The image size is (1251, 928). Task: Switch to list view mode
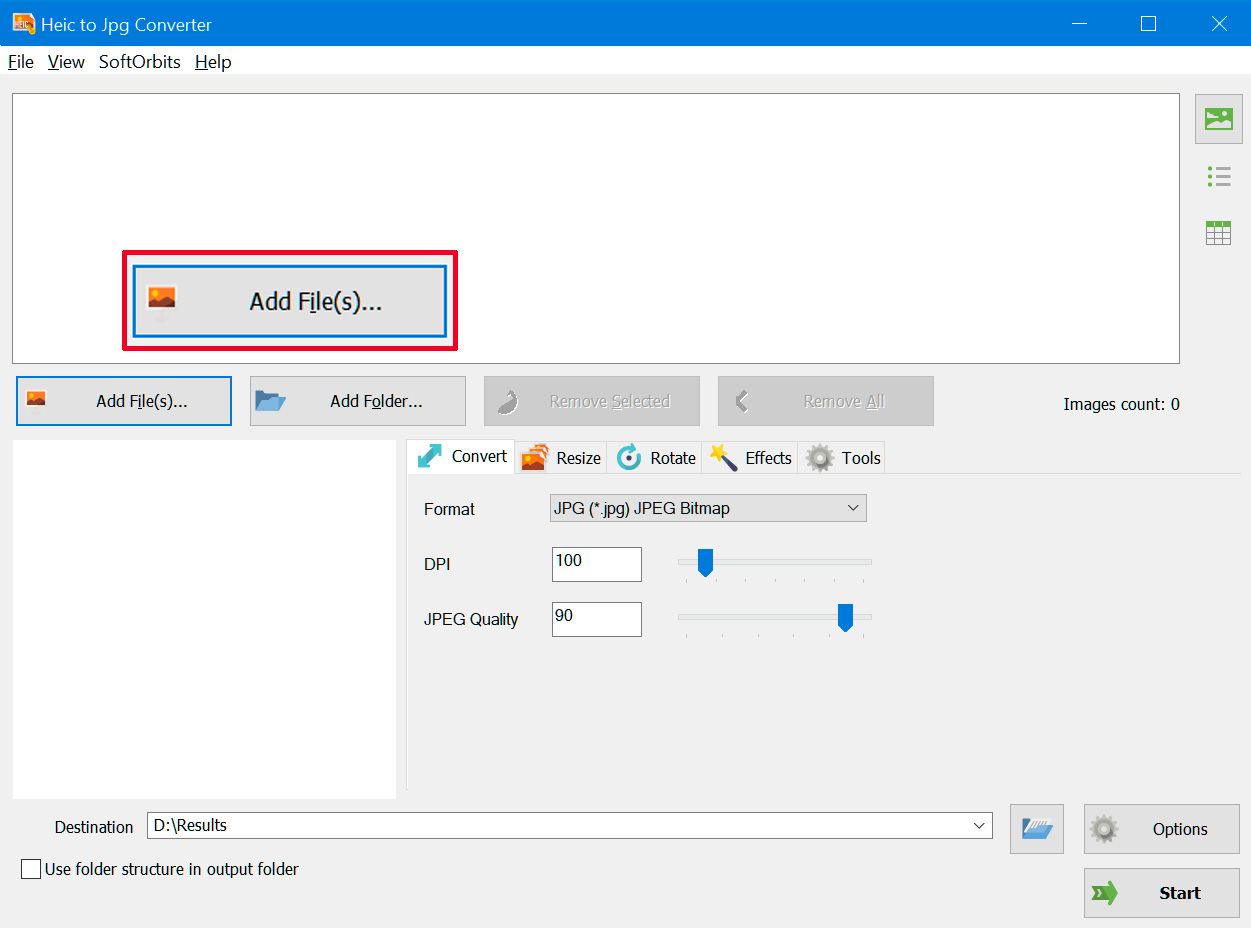pos(1217,175)
